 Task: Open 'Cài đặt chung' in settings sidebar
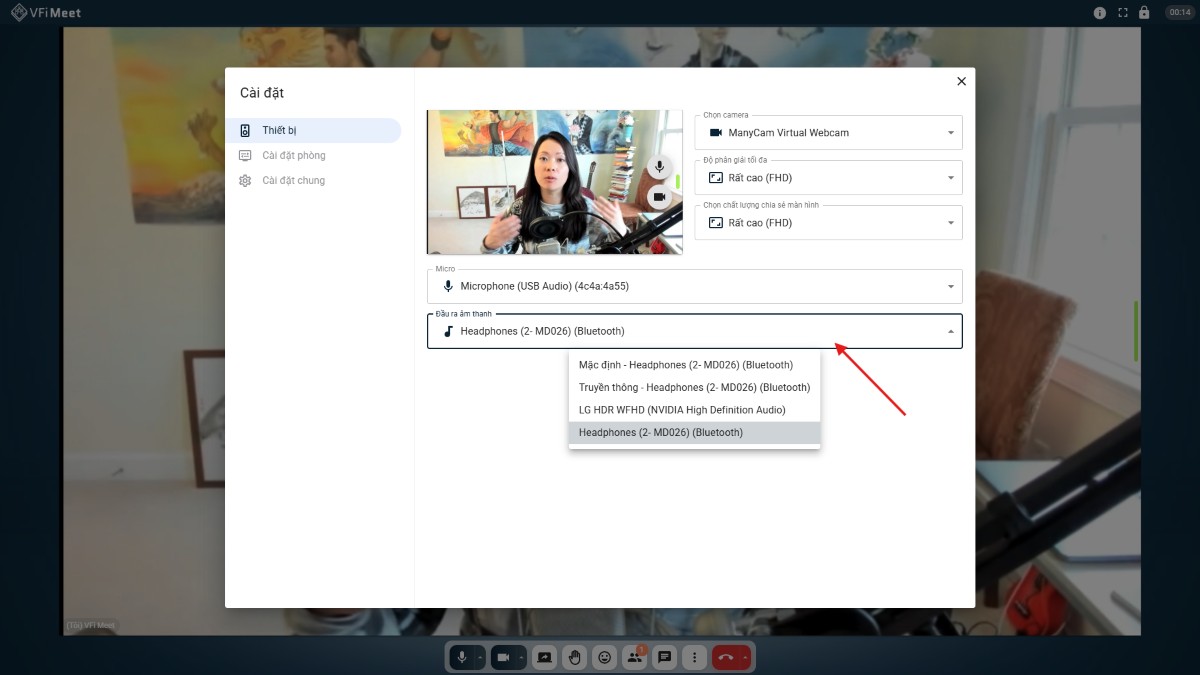pyautogui.click(x=293, y=181)
